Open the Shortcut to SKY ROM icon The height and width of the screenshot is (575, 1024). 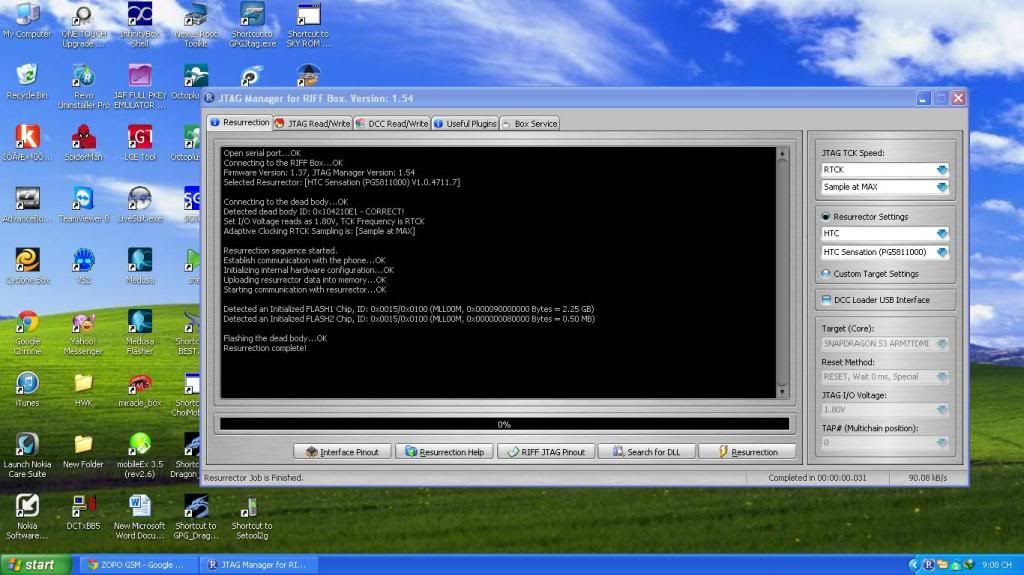[x=308, y=25]
